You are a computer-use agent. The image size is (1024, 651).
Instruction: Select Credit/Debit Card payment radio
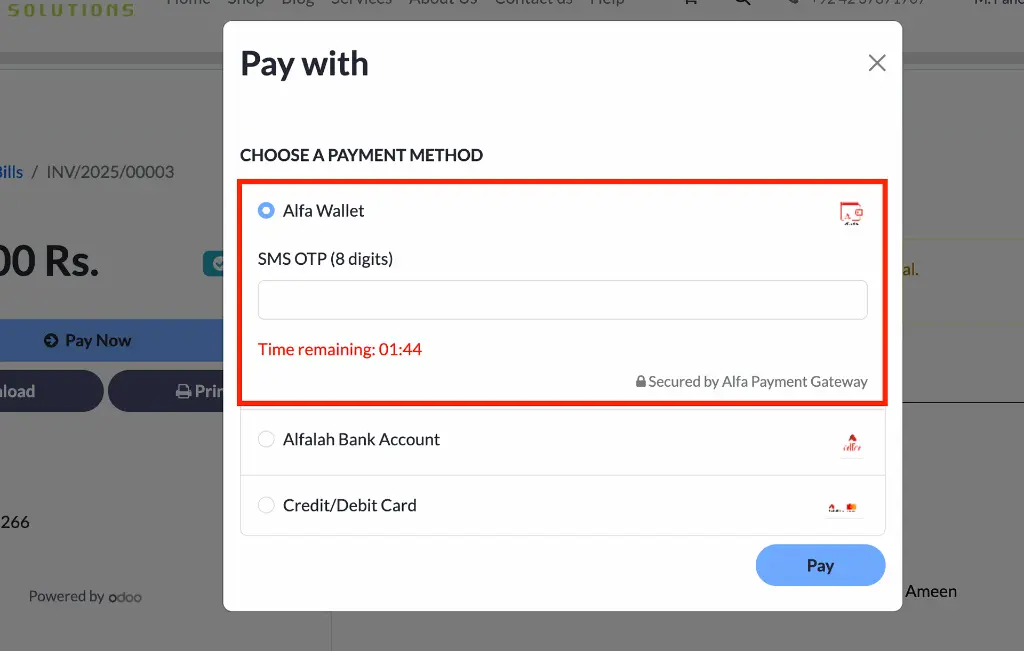[x=266, y=505]
